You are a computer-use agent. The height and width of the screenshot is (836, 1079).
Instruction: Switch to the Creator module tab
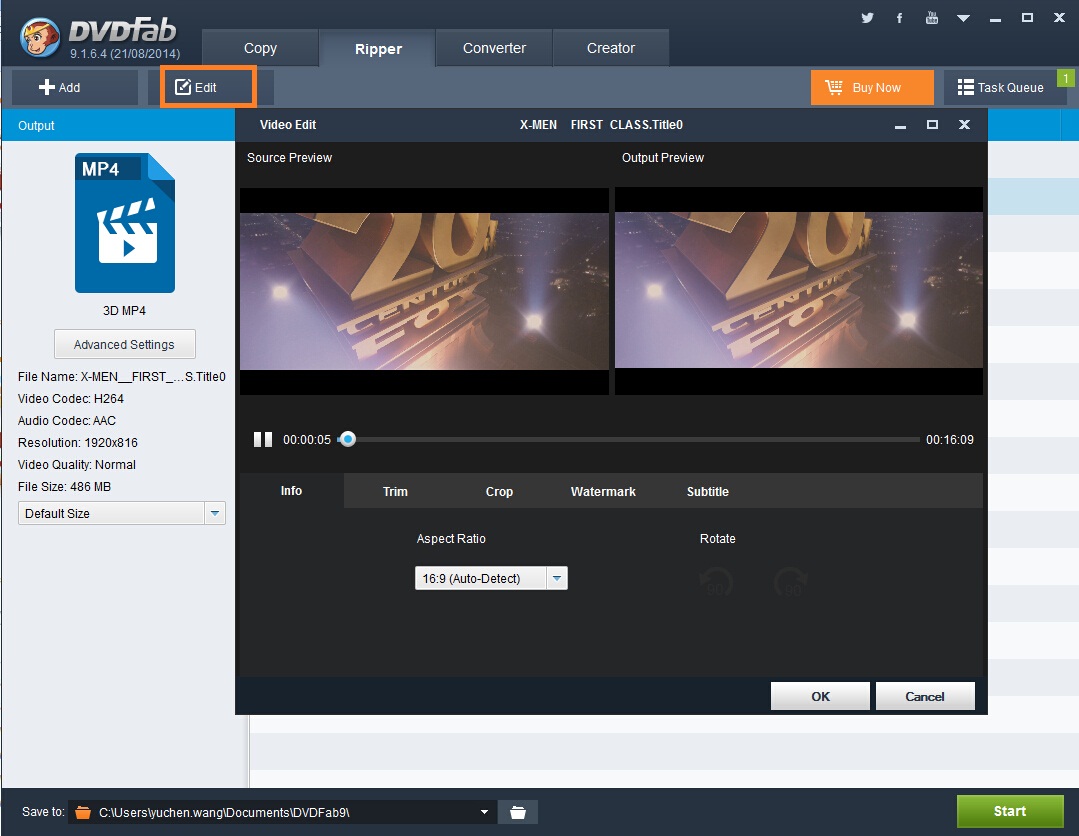[x=610, y=48]
